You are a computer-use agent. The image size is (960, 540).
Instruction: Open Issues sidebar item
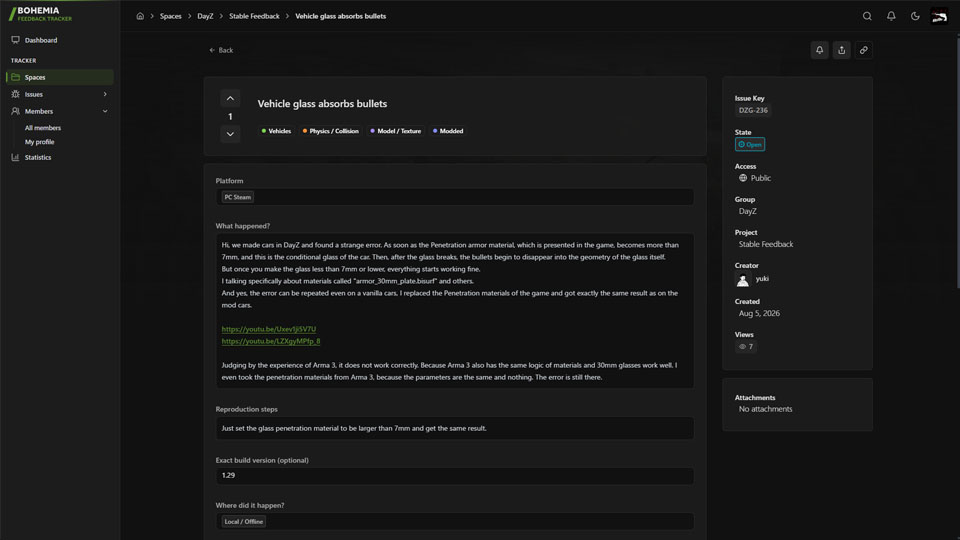coord(34,94)
